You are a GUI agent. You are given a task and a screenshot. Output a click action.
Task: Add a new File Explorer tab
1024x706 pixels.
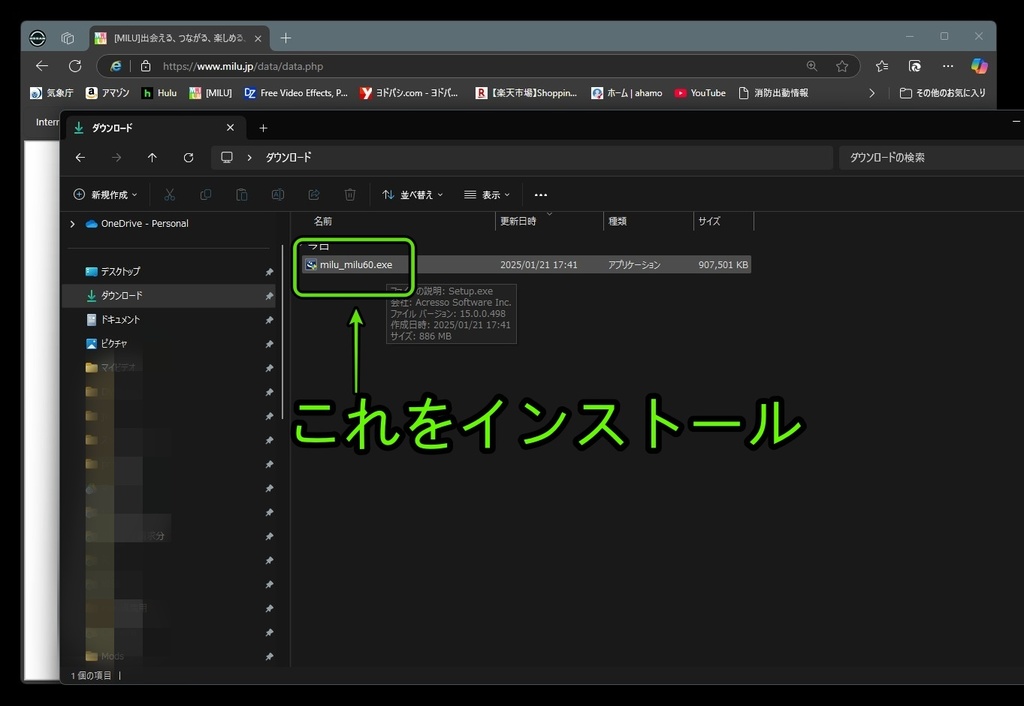click(263, 128)
